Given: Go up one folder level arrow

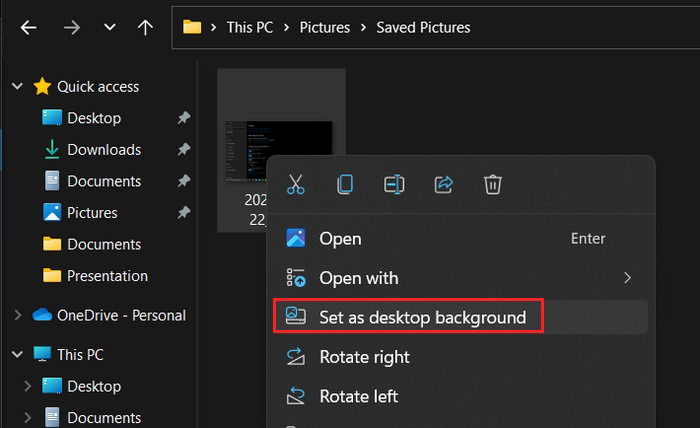Looking at the screenshot, I should (145, 28).
